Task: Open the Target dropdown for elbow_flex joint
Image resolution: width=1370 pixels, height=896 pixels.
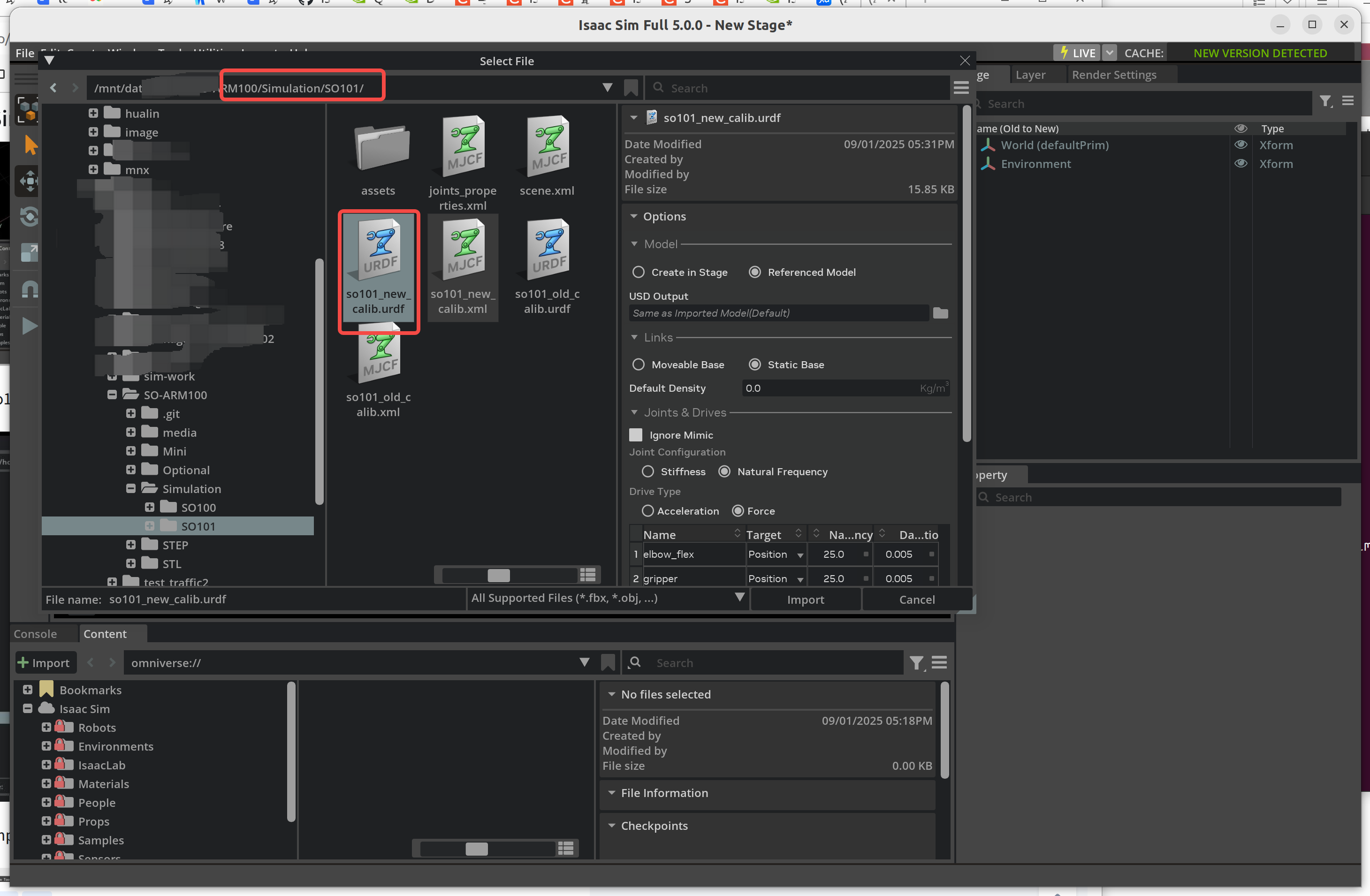Action: click(x=800, y=554)
